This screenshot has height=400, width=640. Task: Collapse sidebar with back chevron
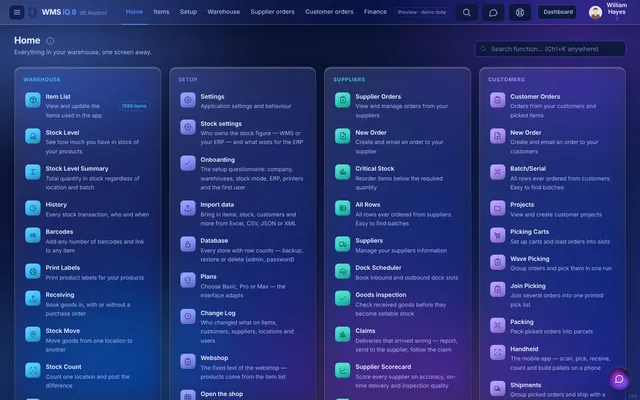[33, 12]
